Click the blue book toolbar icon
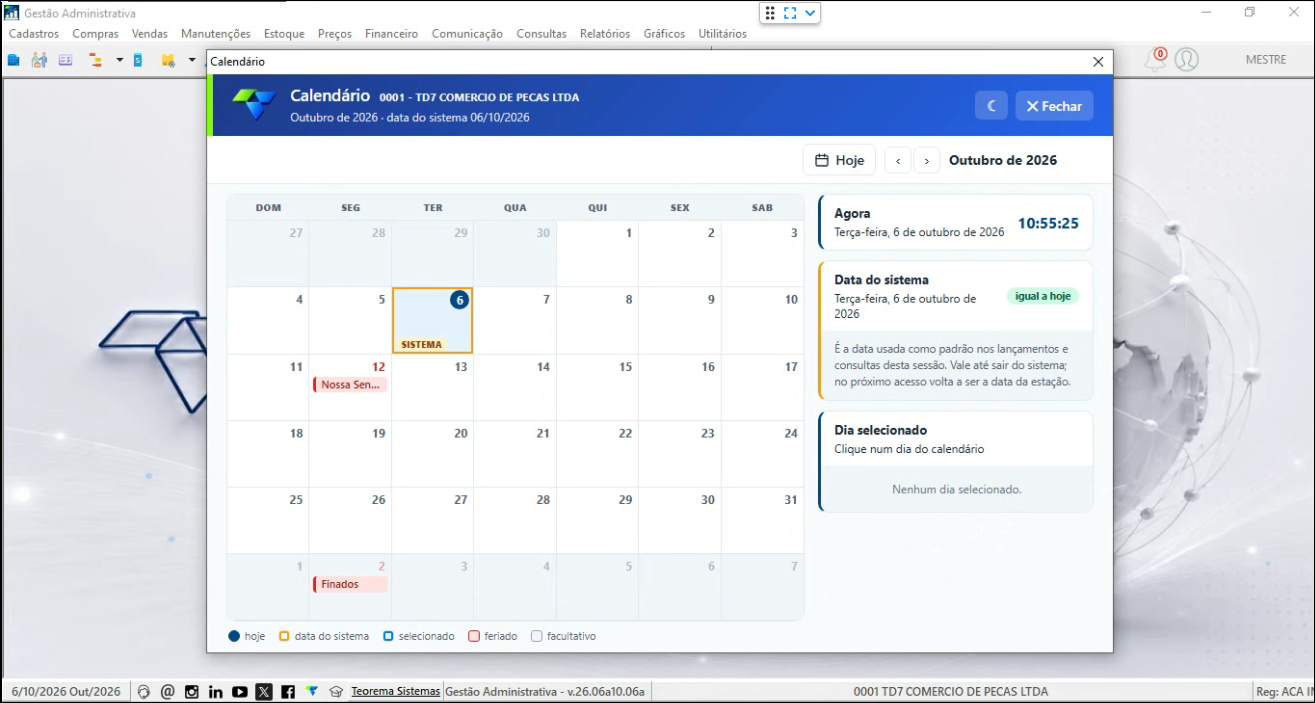This screenshot has width=1315, height=703. (14, 60)
